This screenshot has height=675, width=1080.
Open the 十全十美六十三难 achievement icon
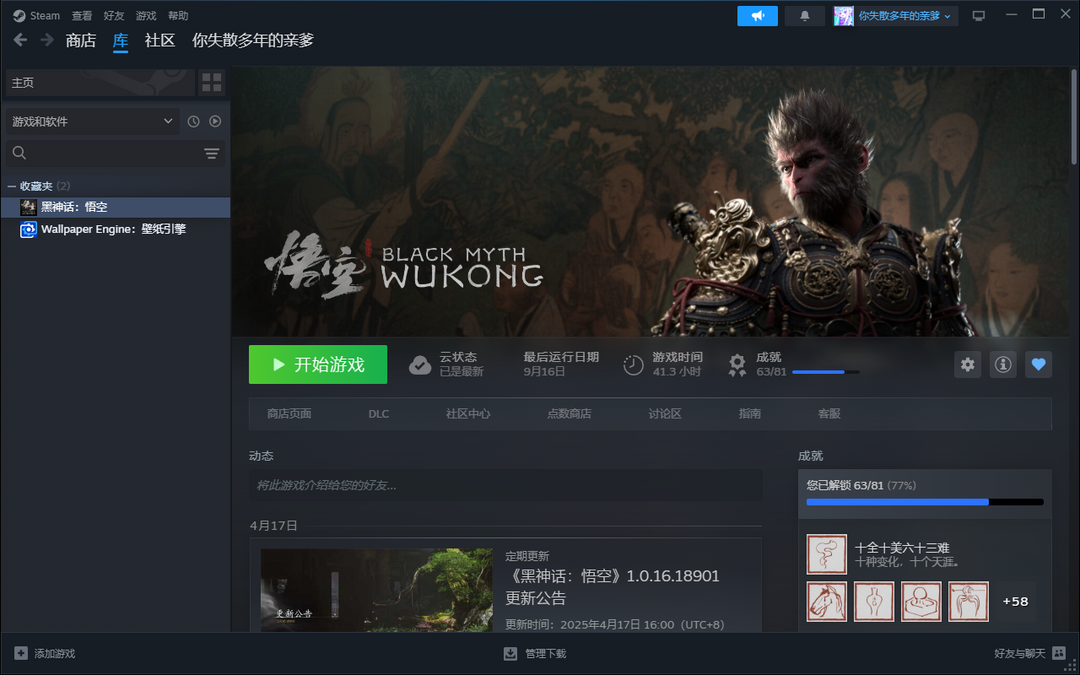(827, 554)
